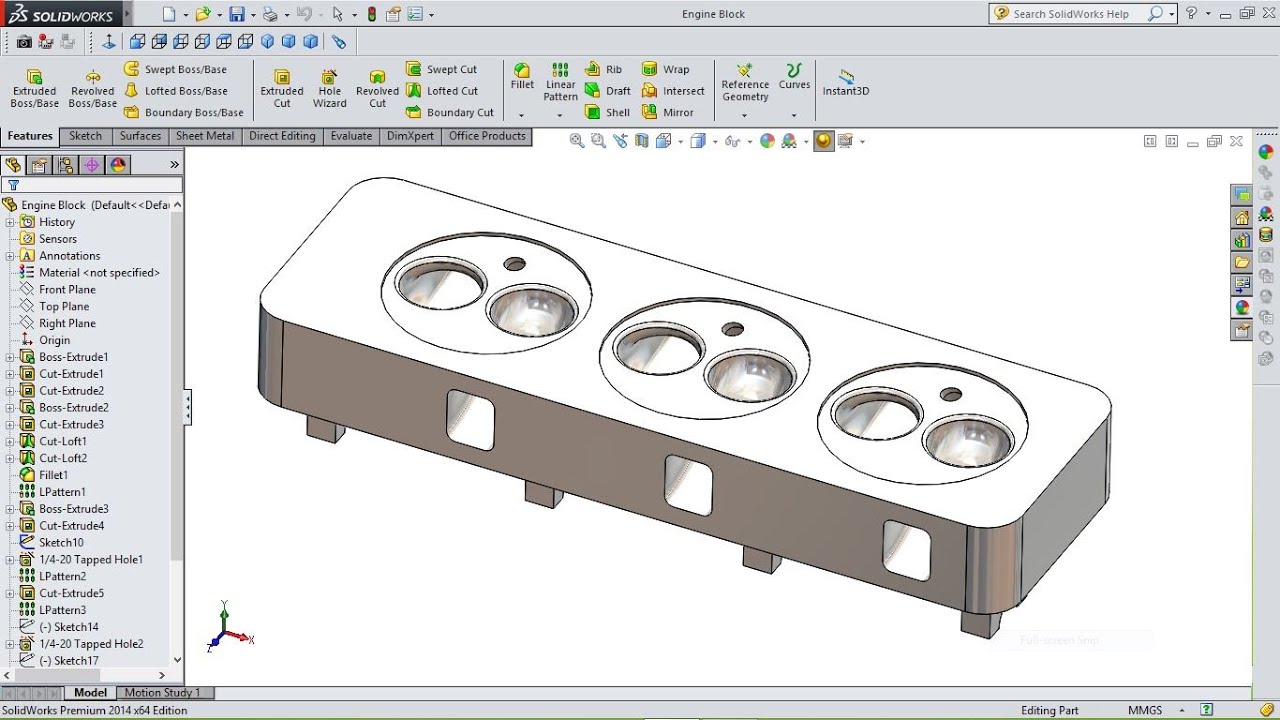Click MMGS unit system in status bar
This screenshot has width=1280, height=720.
click(x=1145, y=710)
